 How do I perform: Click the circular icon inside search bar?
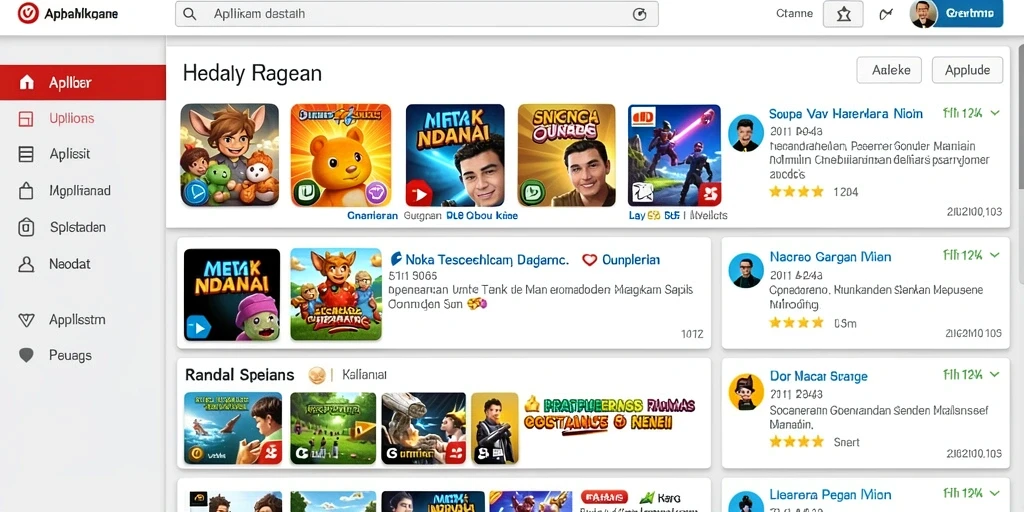point(640,14)
